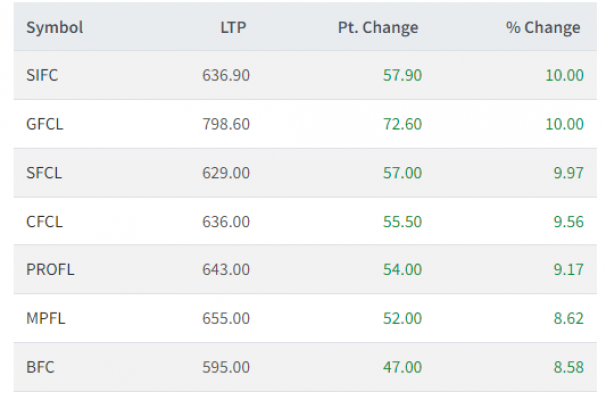The width and height of the screenshot is (606, 409).
Task: Sort table by % Change header
Action: 543,28
